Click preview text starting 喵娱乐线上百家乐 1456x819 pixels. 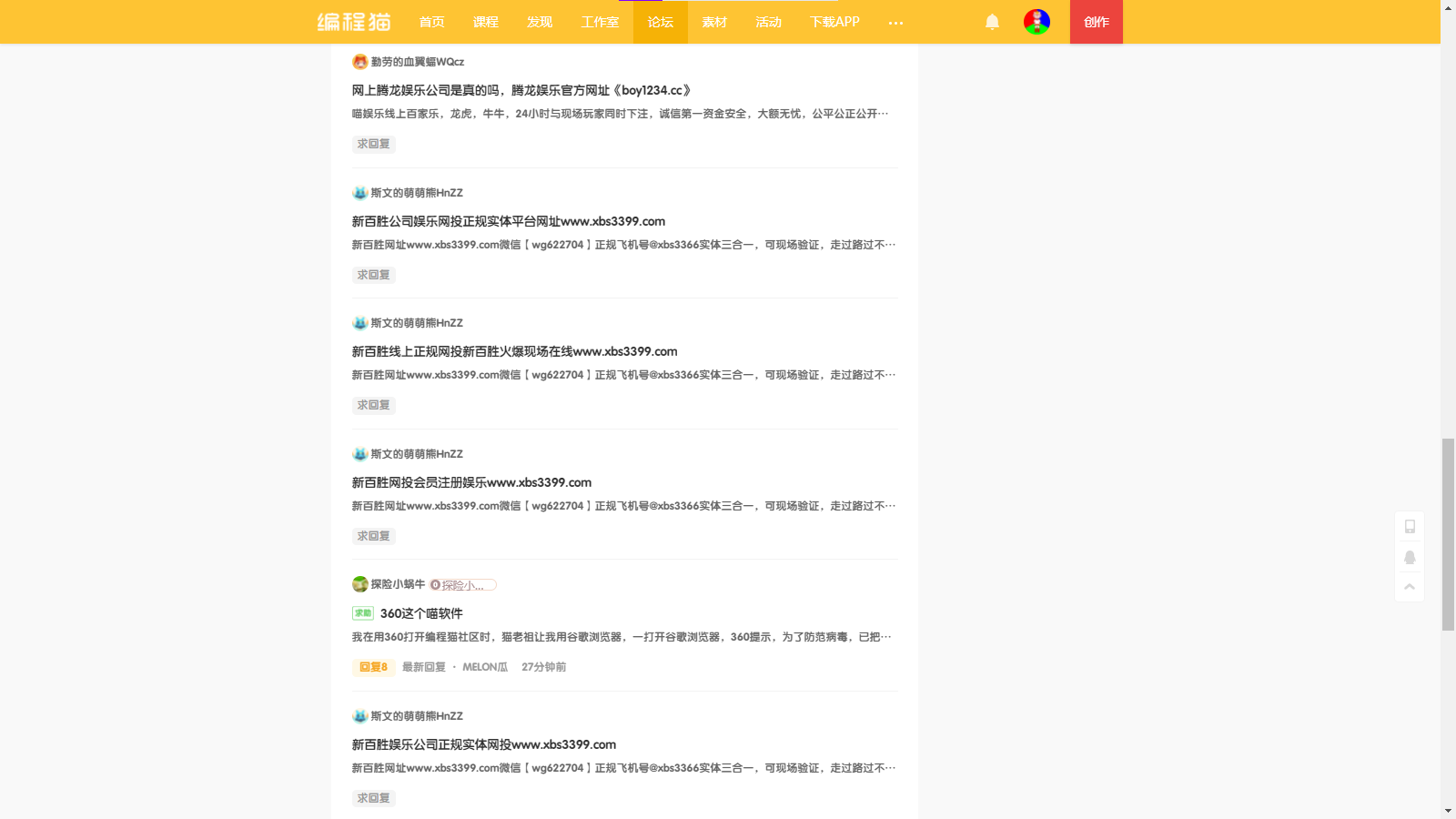(621, 114)
